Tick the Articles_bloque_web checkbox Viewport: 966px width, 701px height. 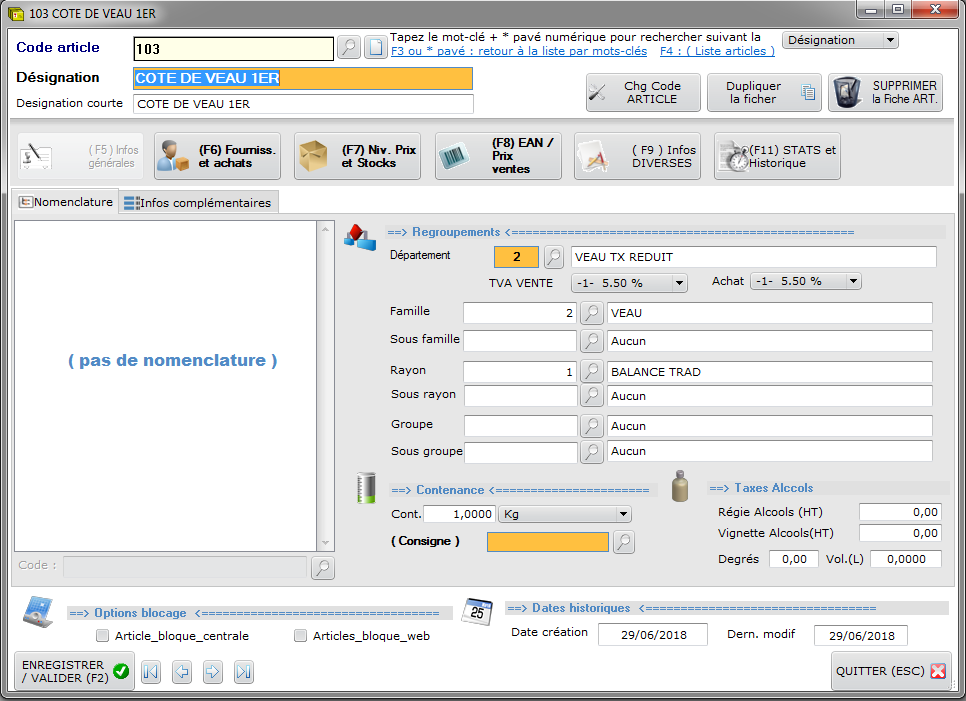300,636
